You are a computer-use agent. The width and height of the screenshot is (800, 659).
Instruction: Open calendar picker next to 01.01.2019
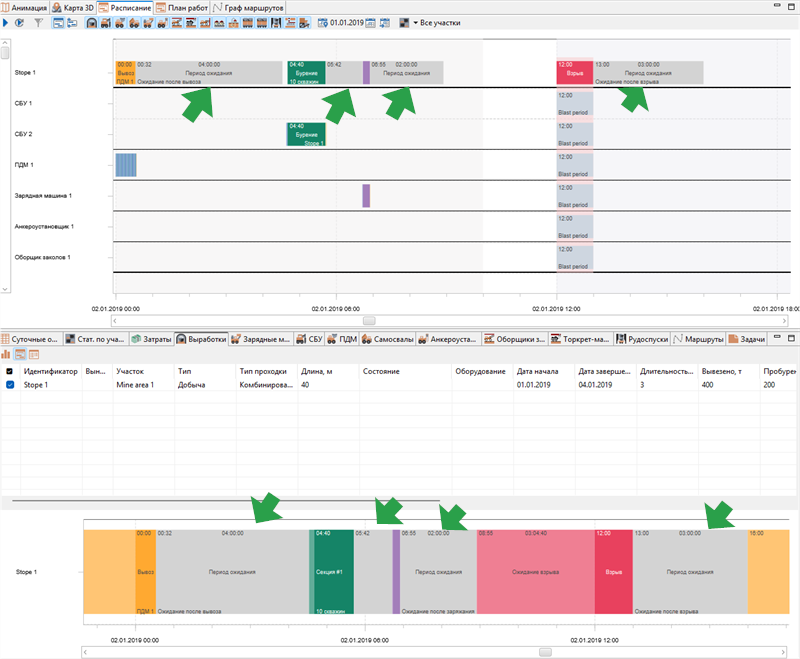tap(370, 22)
